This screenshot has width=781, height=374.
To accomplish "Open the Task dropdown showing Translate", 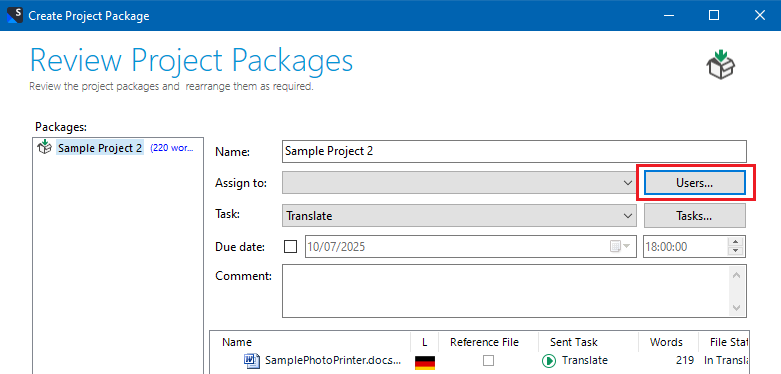I will [628, 216].
